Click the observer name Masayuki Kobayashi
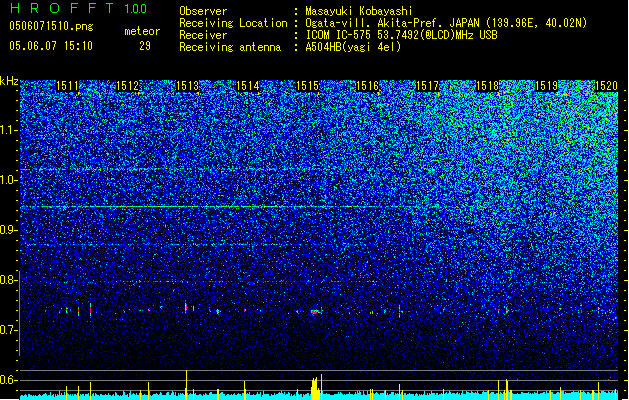Viewport: 629px width, 400px height. [x=359, y=11]
